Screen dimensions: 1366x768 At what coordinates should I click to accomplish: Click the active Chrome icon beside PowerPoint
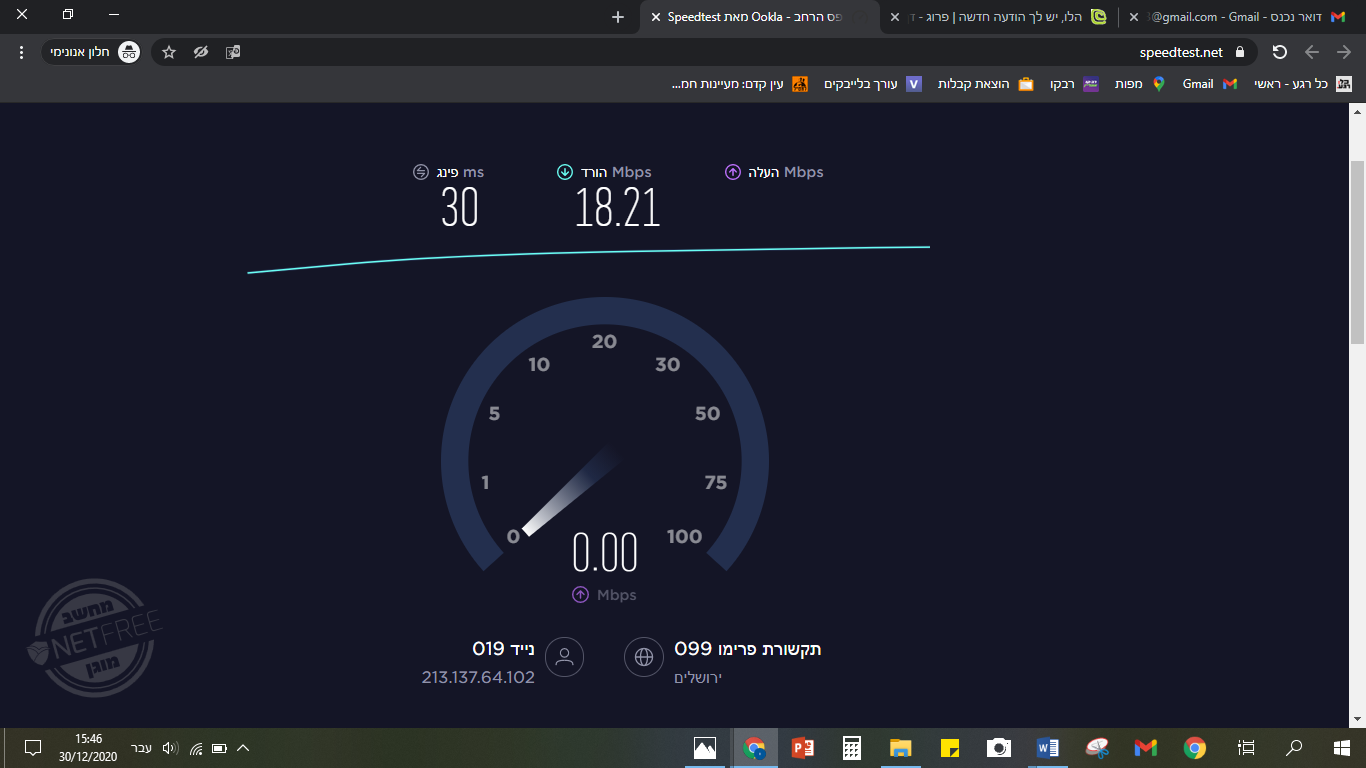[x=754, y=747]
